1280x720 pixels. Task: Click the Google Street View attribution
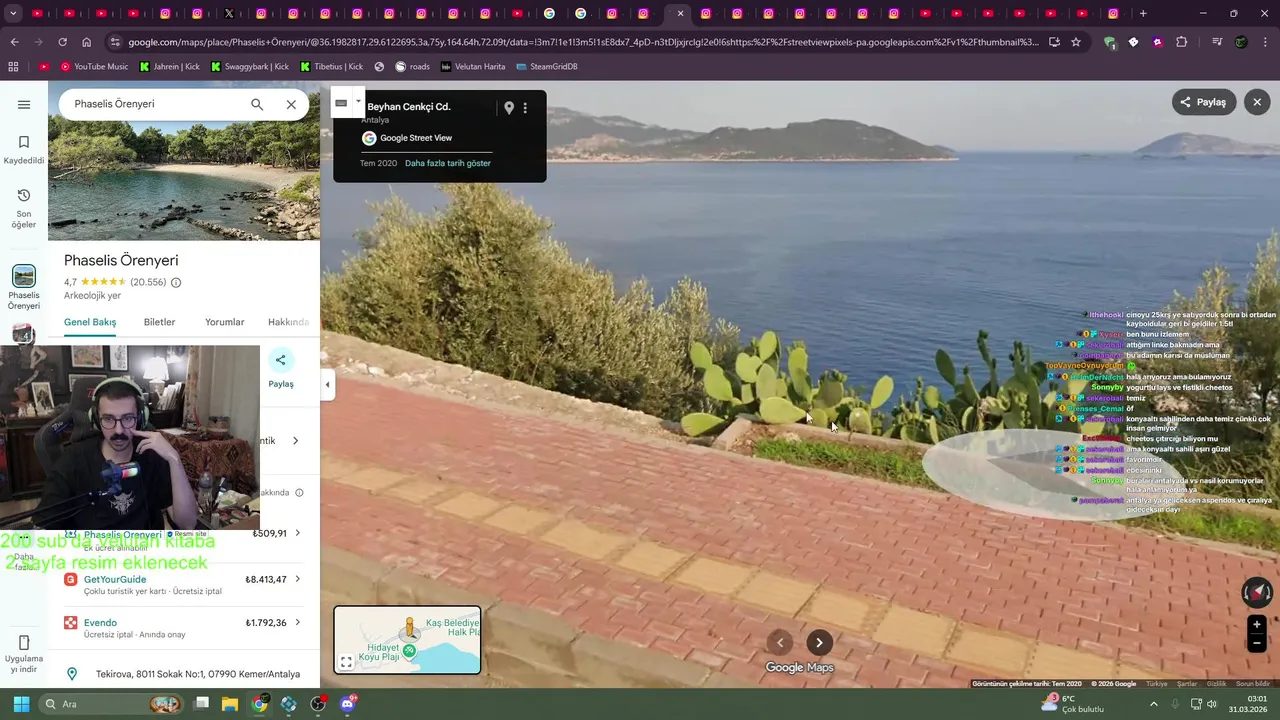click(x=407, y=138)
